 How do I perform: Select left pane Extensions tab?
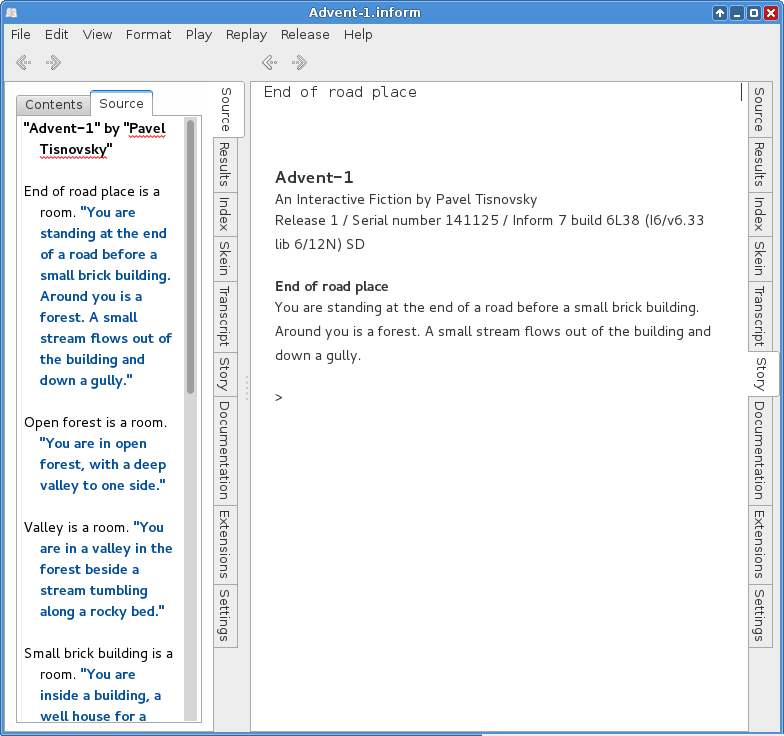[224, 544]
